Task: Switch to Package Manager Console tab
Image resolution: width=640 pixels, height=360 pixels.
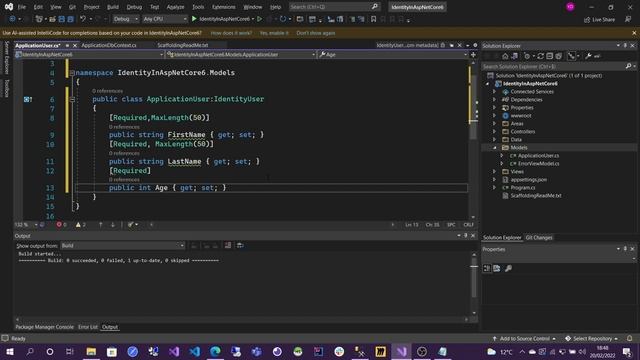Action: click(x=44, y=327)
